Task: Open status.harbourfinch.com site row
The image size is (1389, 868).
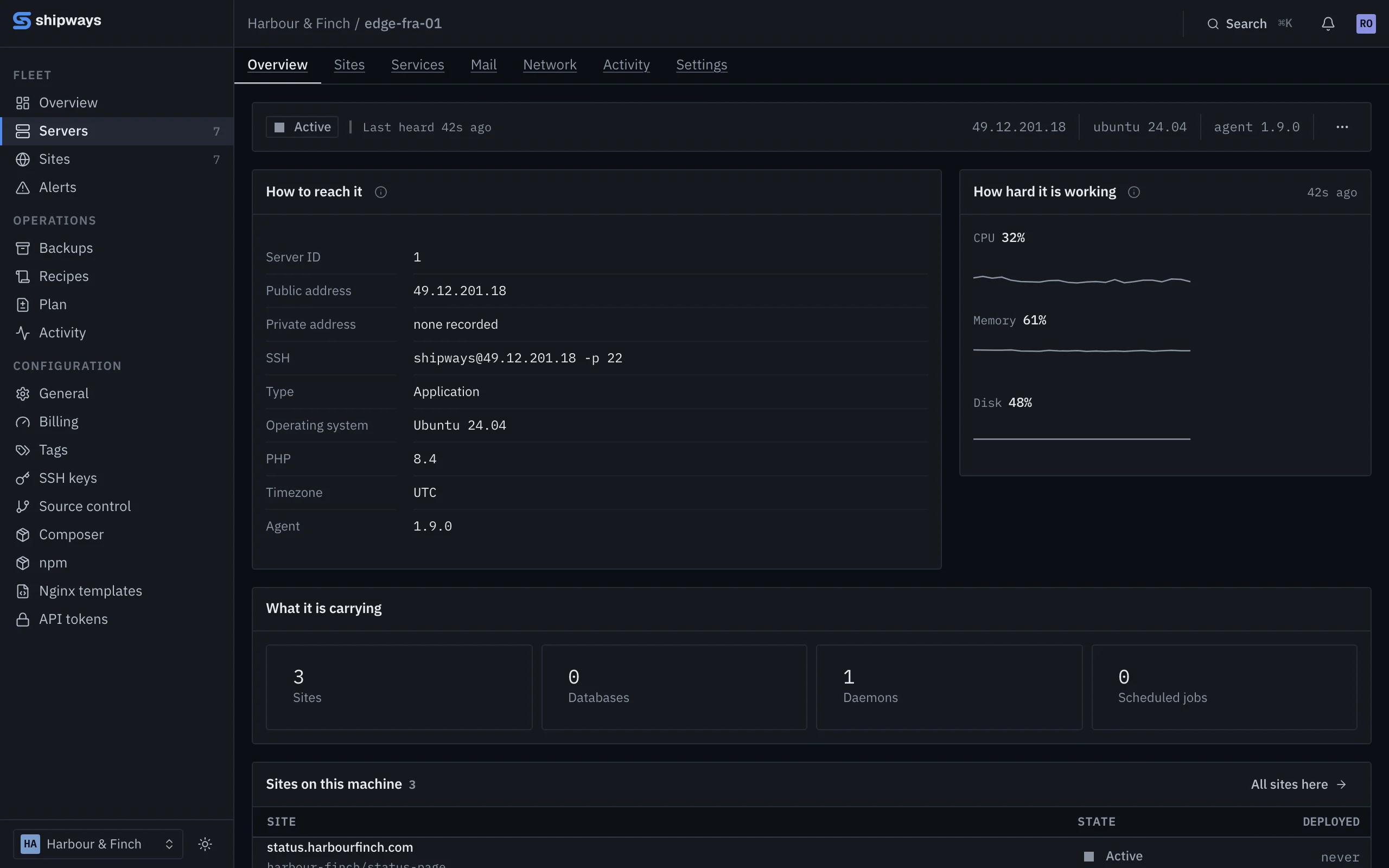Action: tap(811, 852)
